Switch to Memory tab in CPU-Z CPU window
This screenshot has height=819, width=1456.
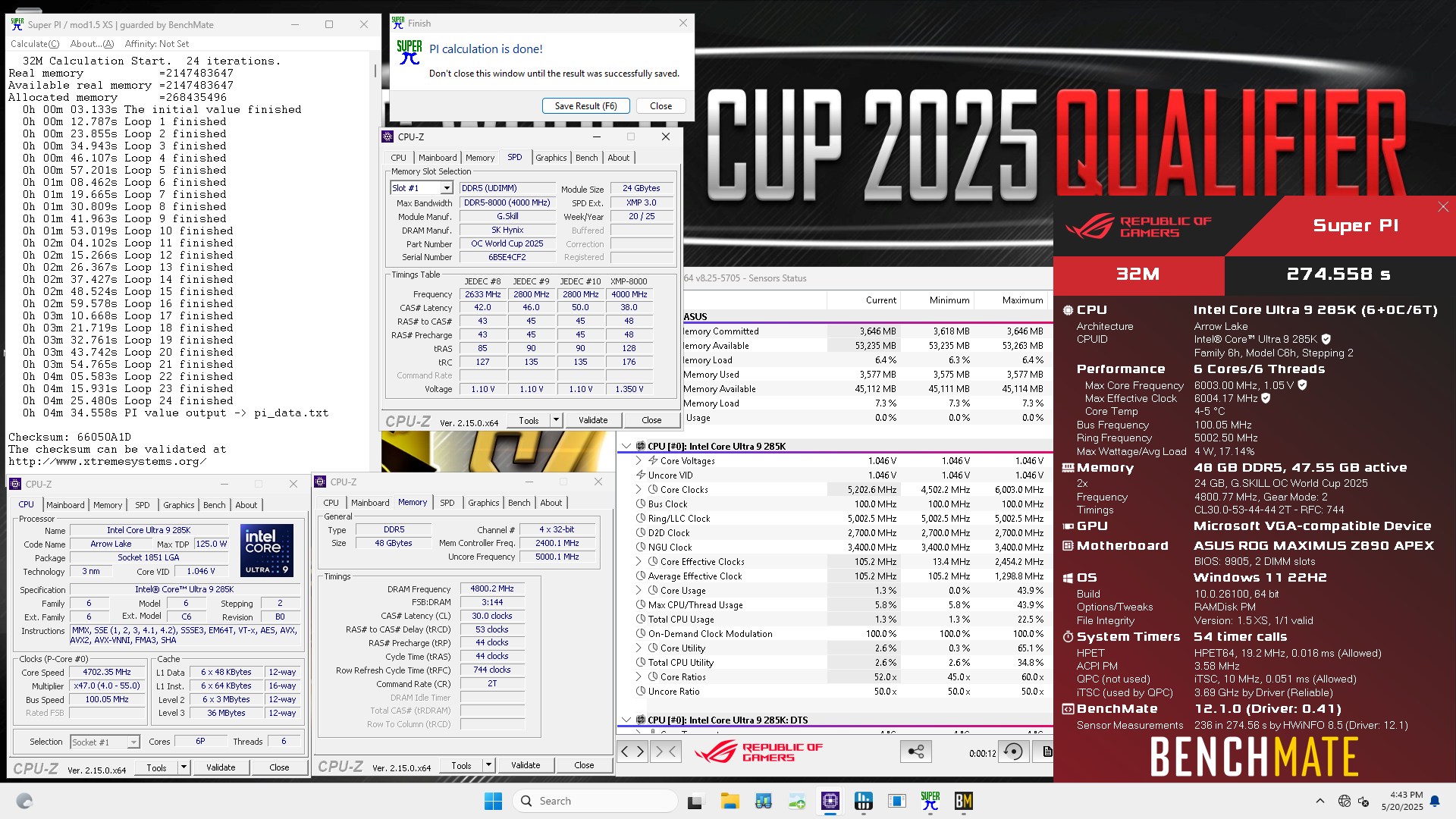pos(108,505)
